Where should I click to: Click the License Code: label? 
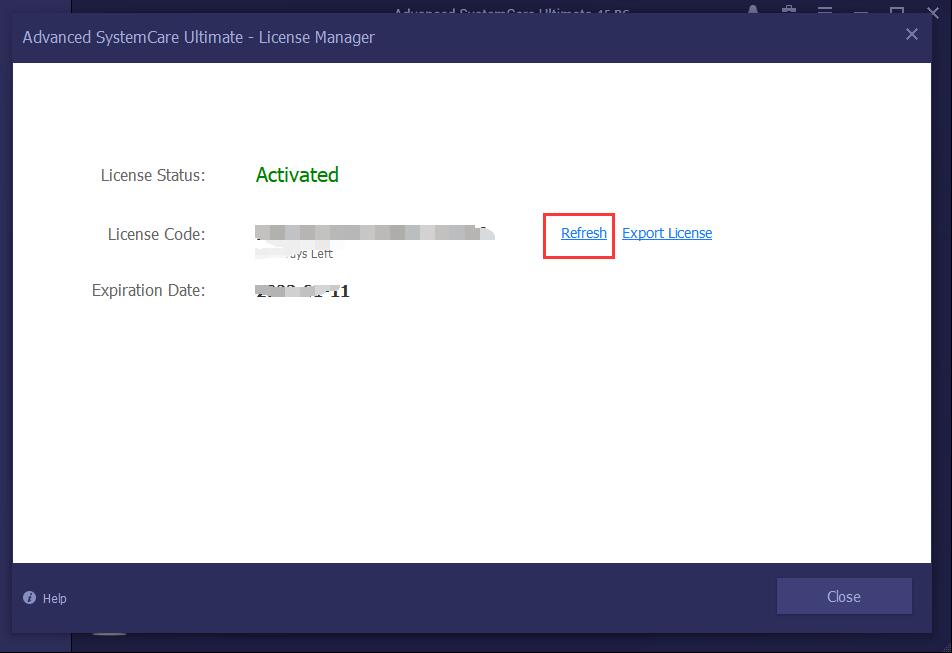(x=156, y=234)
